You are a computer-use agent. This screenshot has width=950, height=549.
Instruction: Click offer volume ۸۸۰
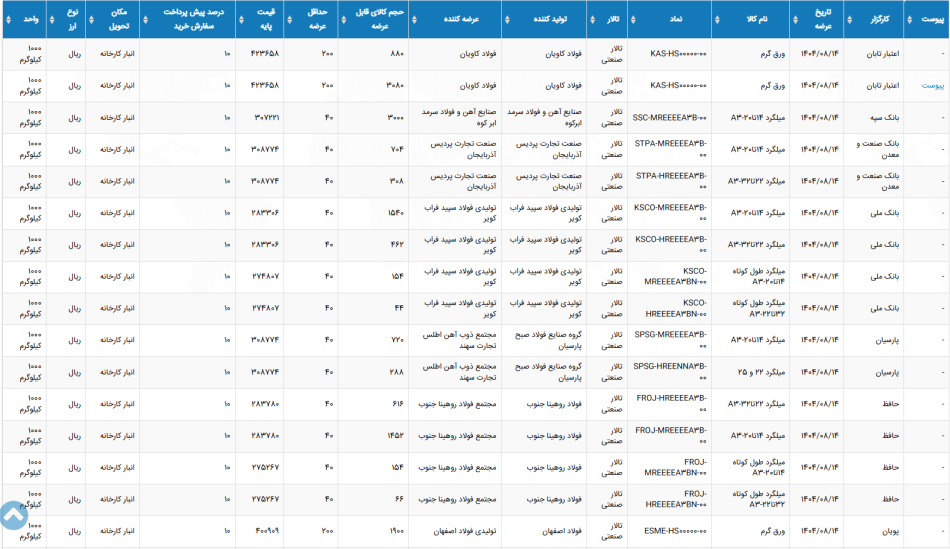(397, 54)
